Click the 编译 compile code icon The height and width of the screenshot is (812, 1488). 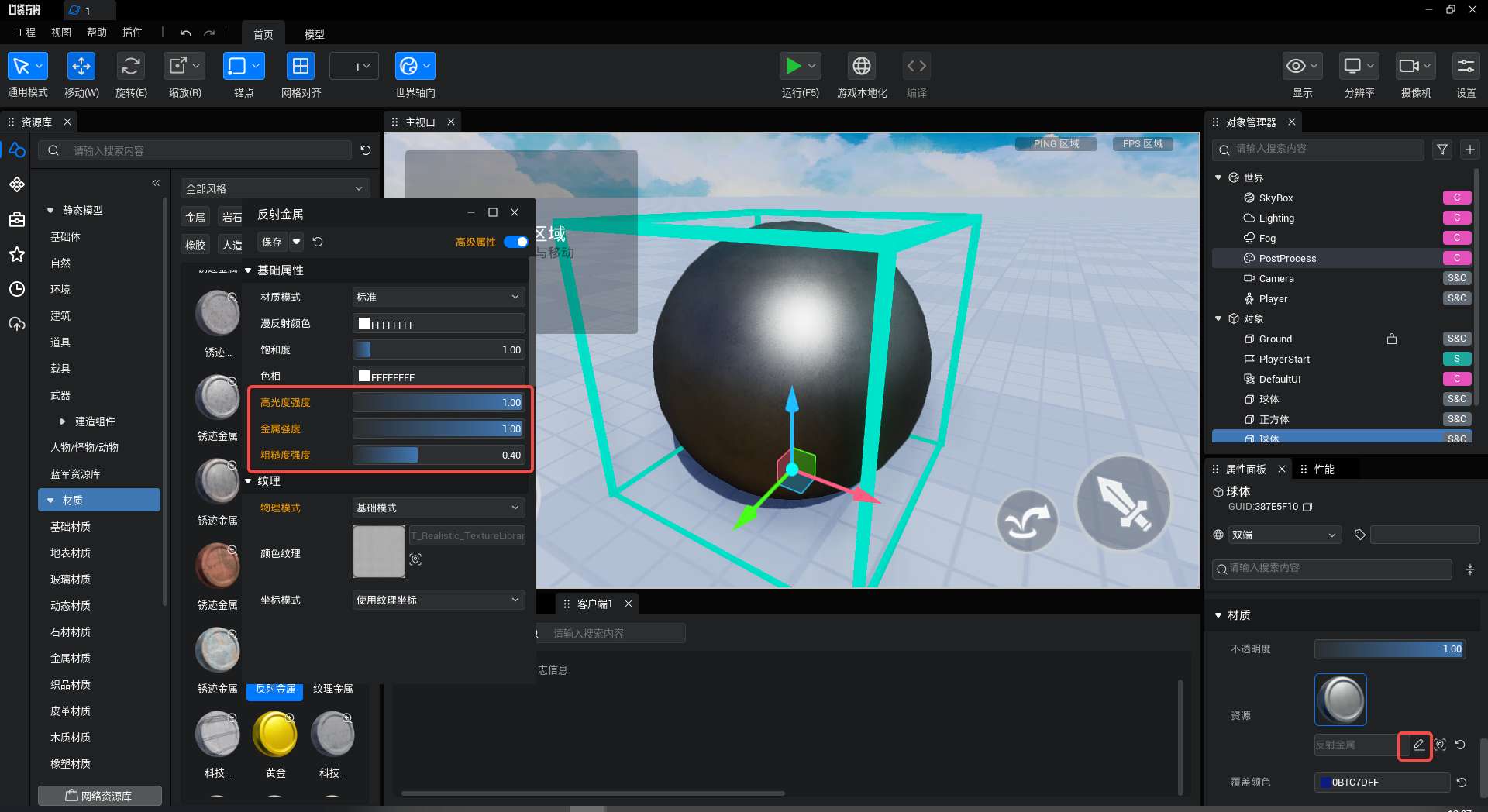point(917,67)
